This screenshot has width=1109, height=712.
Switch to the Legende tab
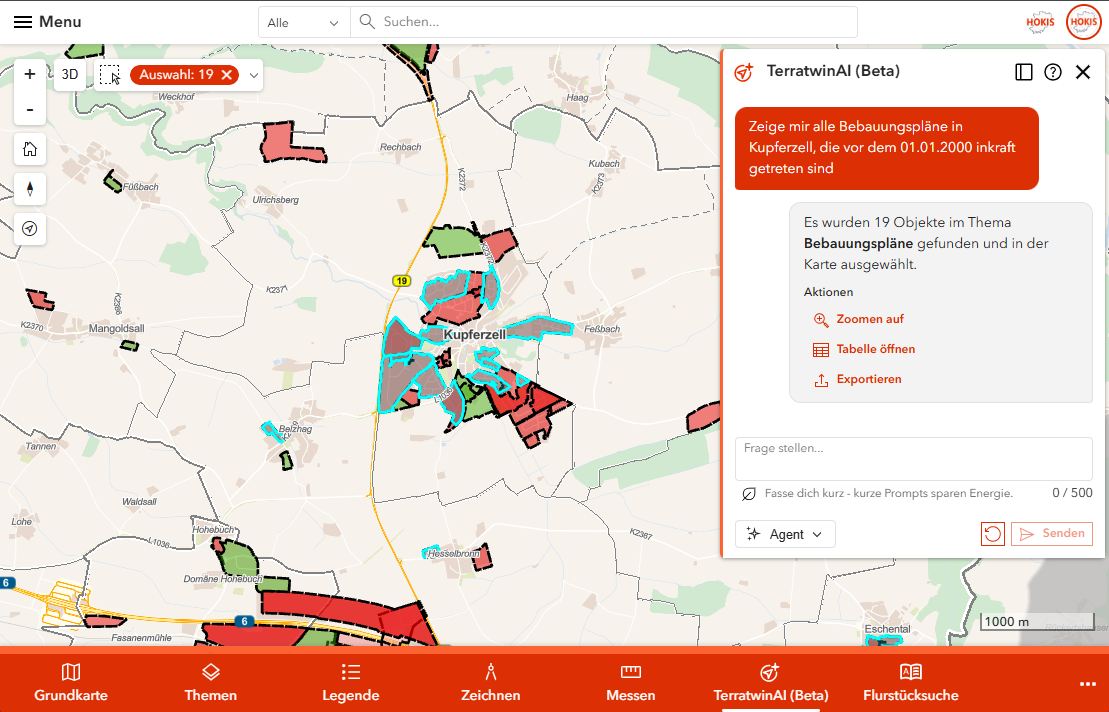[x=351, y=683]
